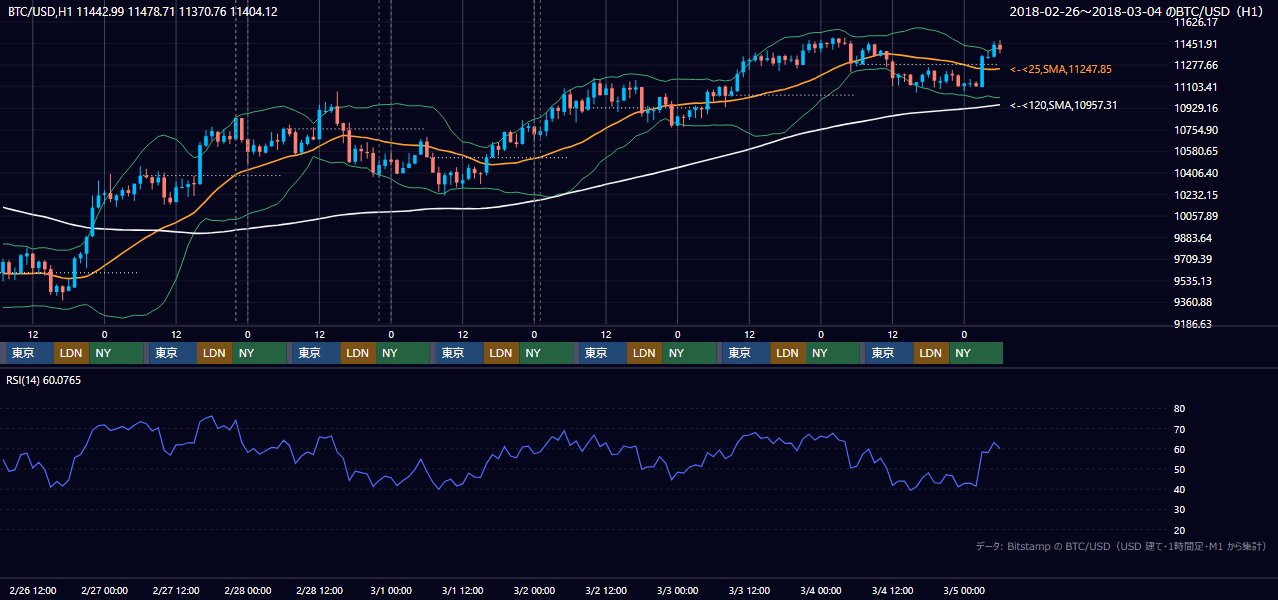The image size is (1278, 600).
Task: Click the 3/3 00:00 time axis label
Action: (678, 590)
